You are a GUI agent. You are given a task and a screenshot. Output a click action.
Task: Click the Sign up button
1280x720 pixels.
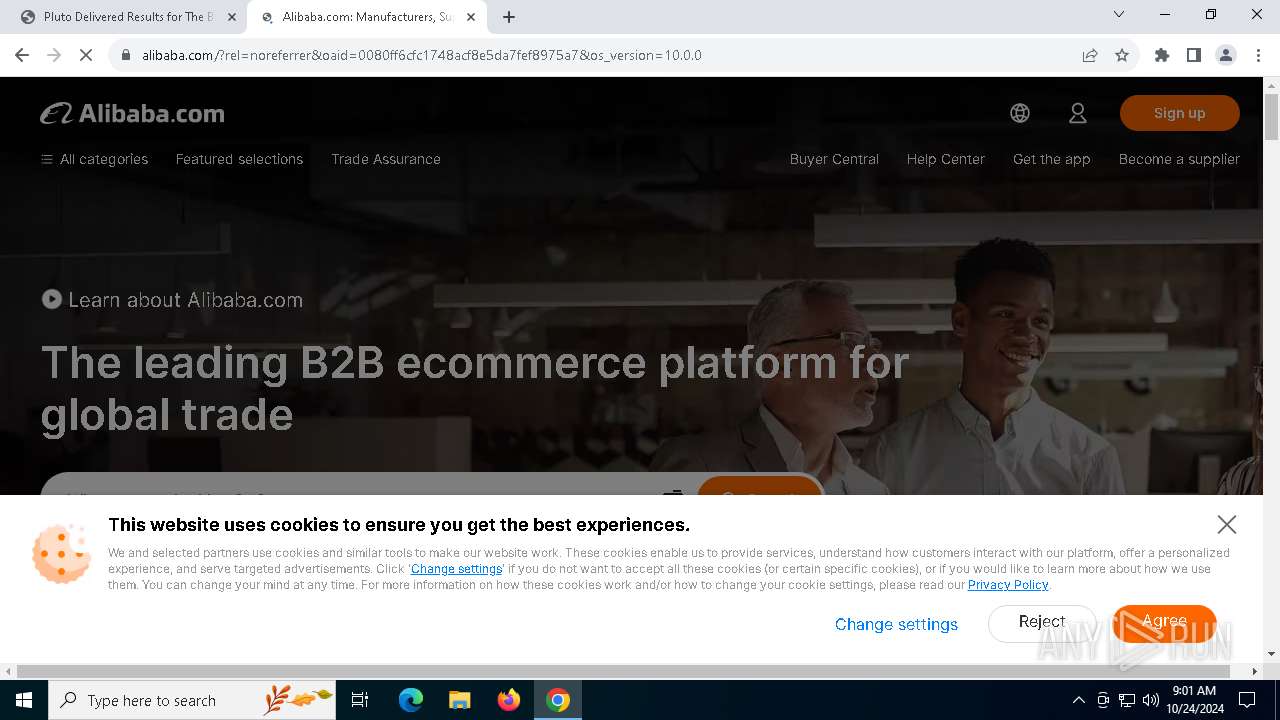tap(1180, 113)
